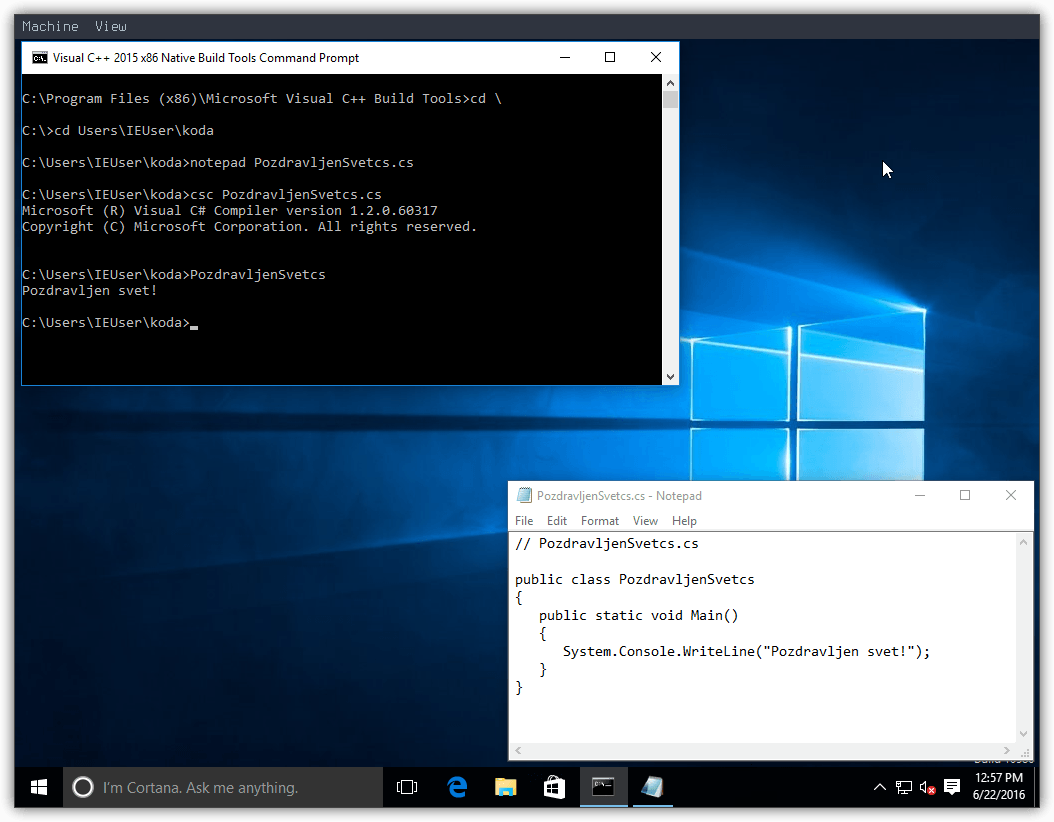Minimize the Notepad window
1054x822 pixels.
tap(920, 495)
